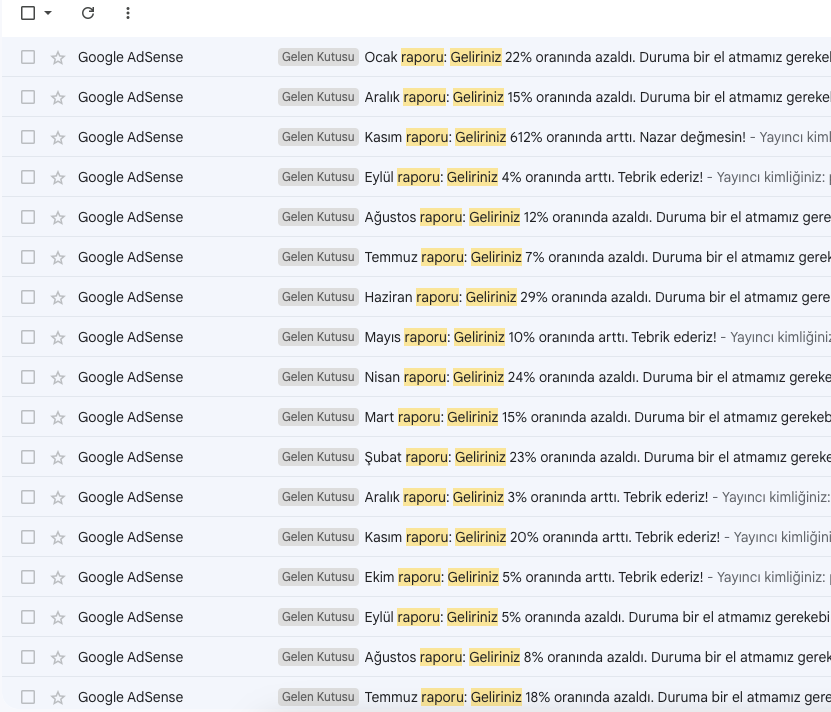
Task: Tick the select-all checkbox in the toolbar
Action: [x=28, y=13]
